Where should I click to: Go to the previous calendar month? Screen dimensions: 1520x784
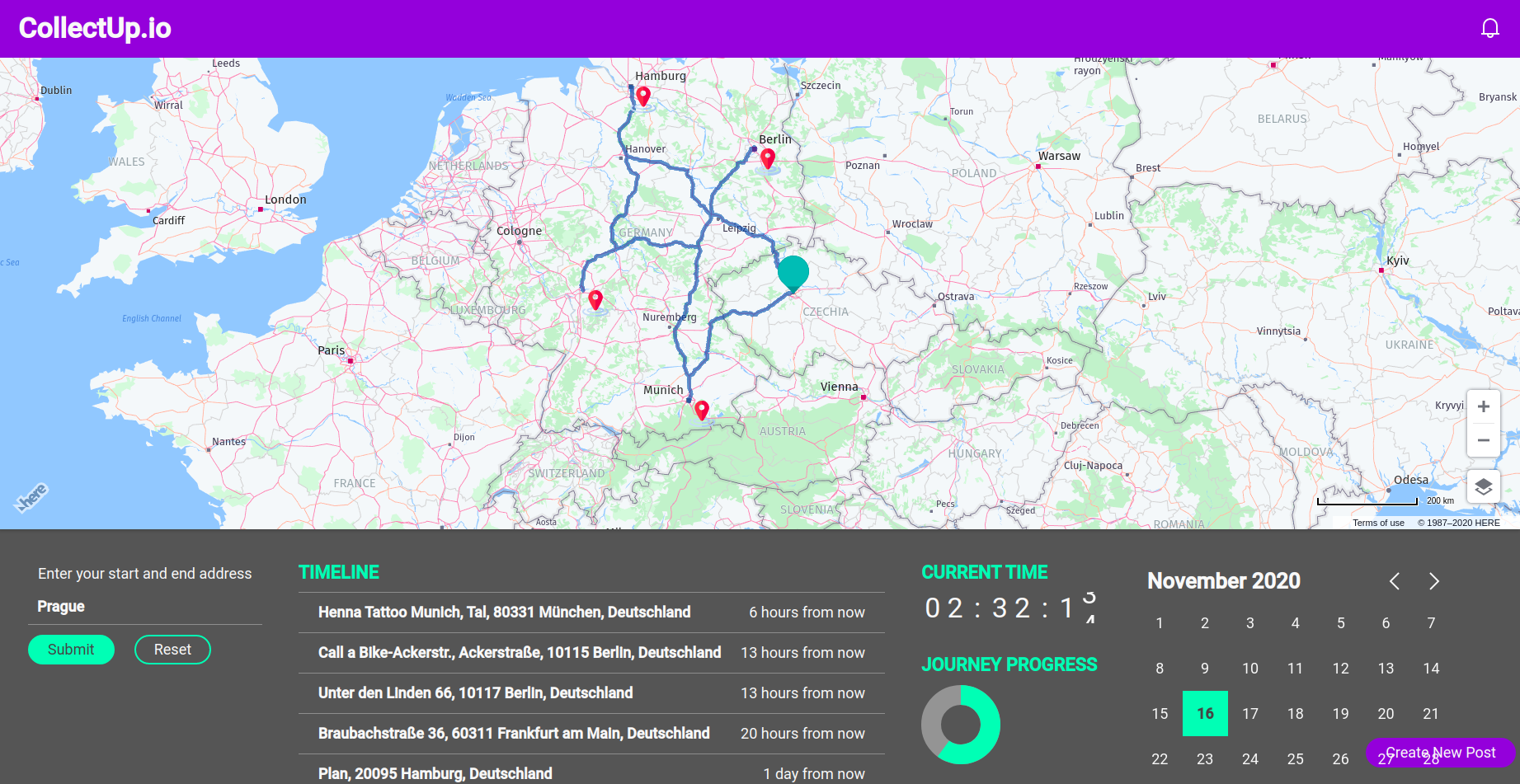pos(1395,581)
